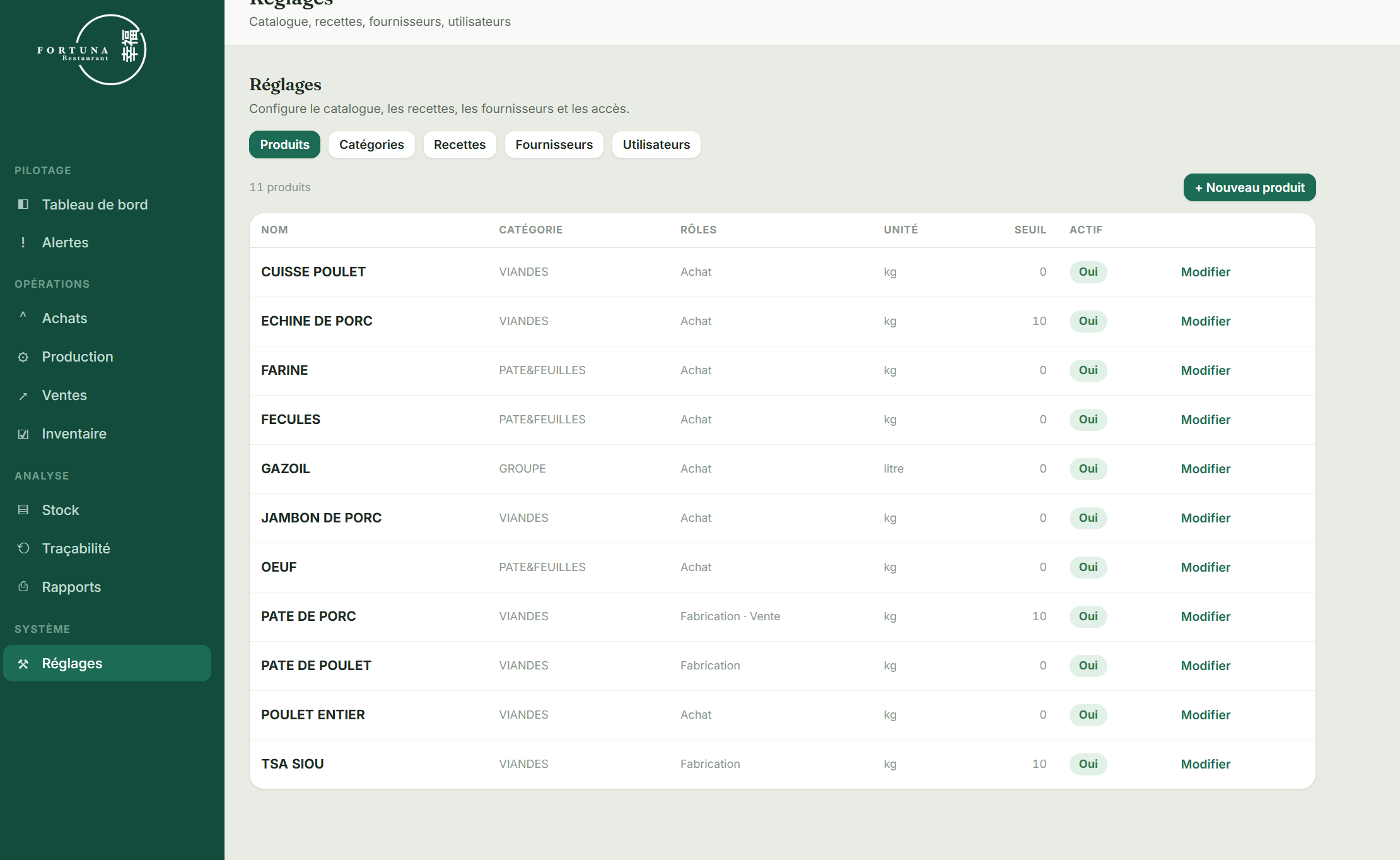
Task: Click the UNITÉ column header
Action: pos(901,230)
